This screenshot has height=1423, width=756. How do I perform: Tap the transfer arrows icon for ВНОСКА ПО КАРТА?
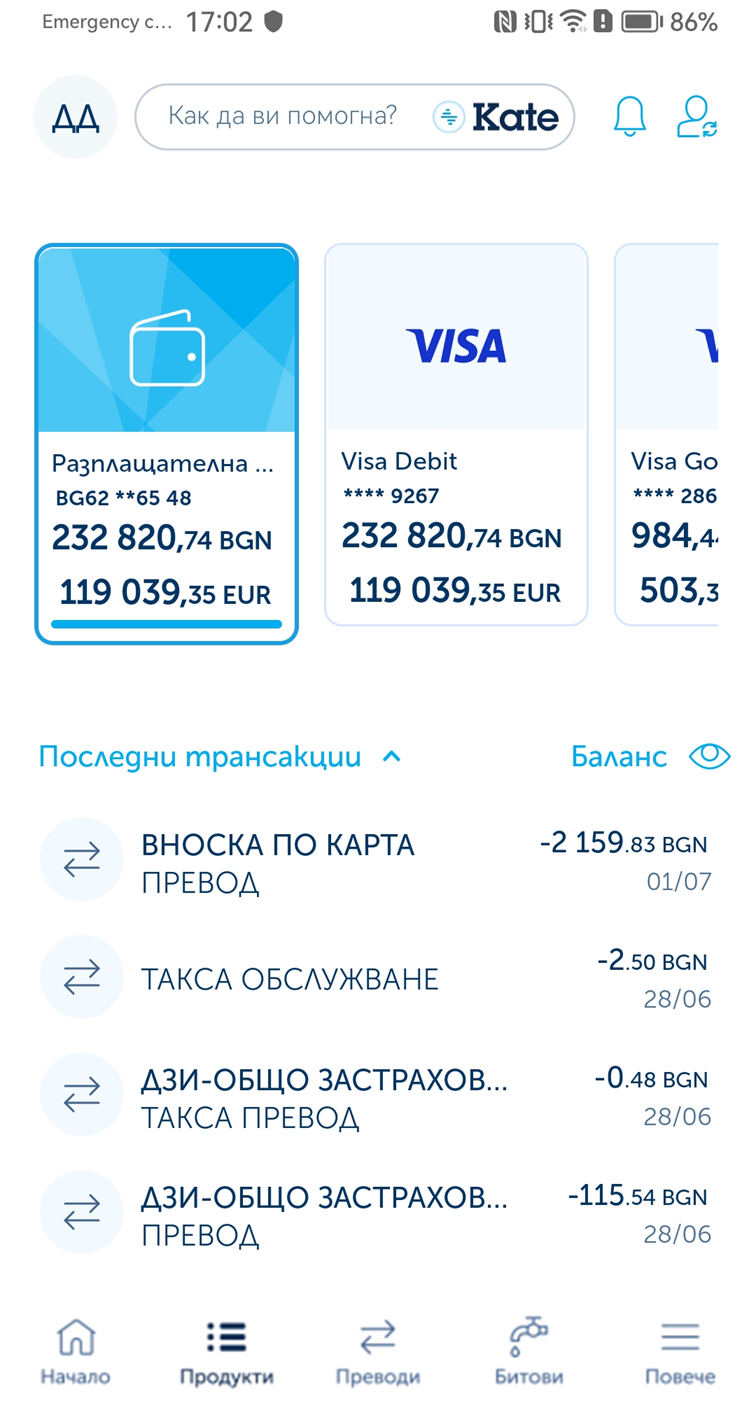[82, 859]
